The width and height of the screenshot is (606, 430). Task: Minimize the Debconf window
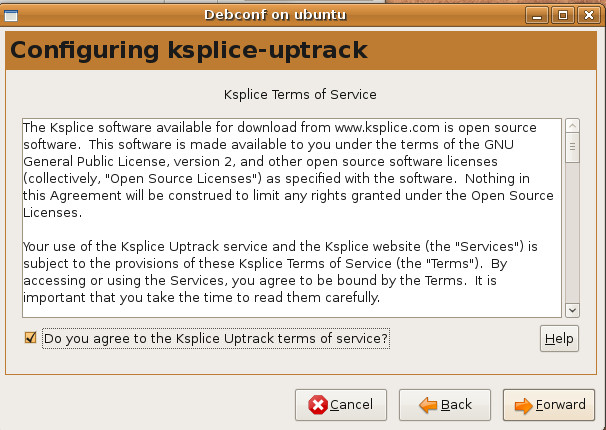(x=536, y=15)
